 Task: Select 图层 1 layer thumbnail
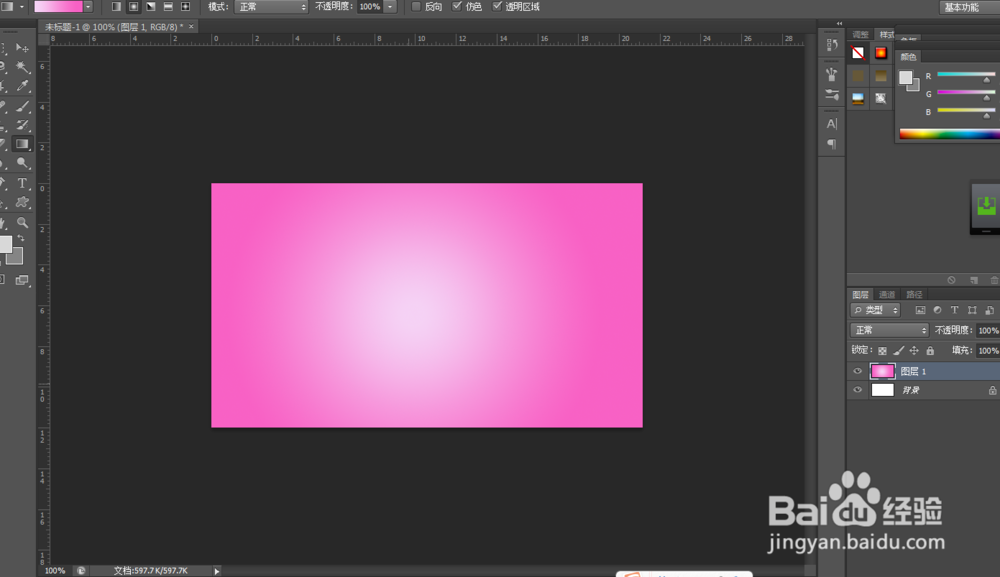click(882, 371)
